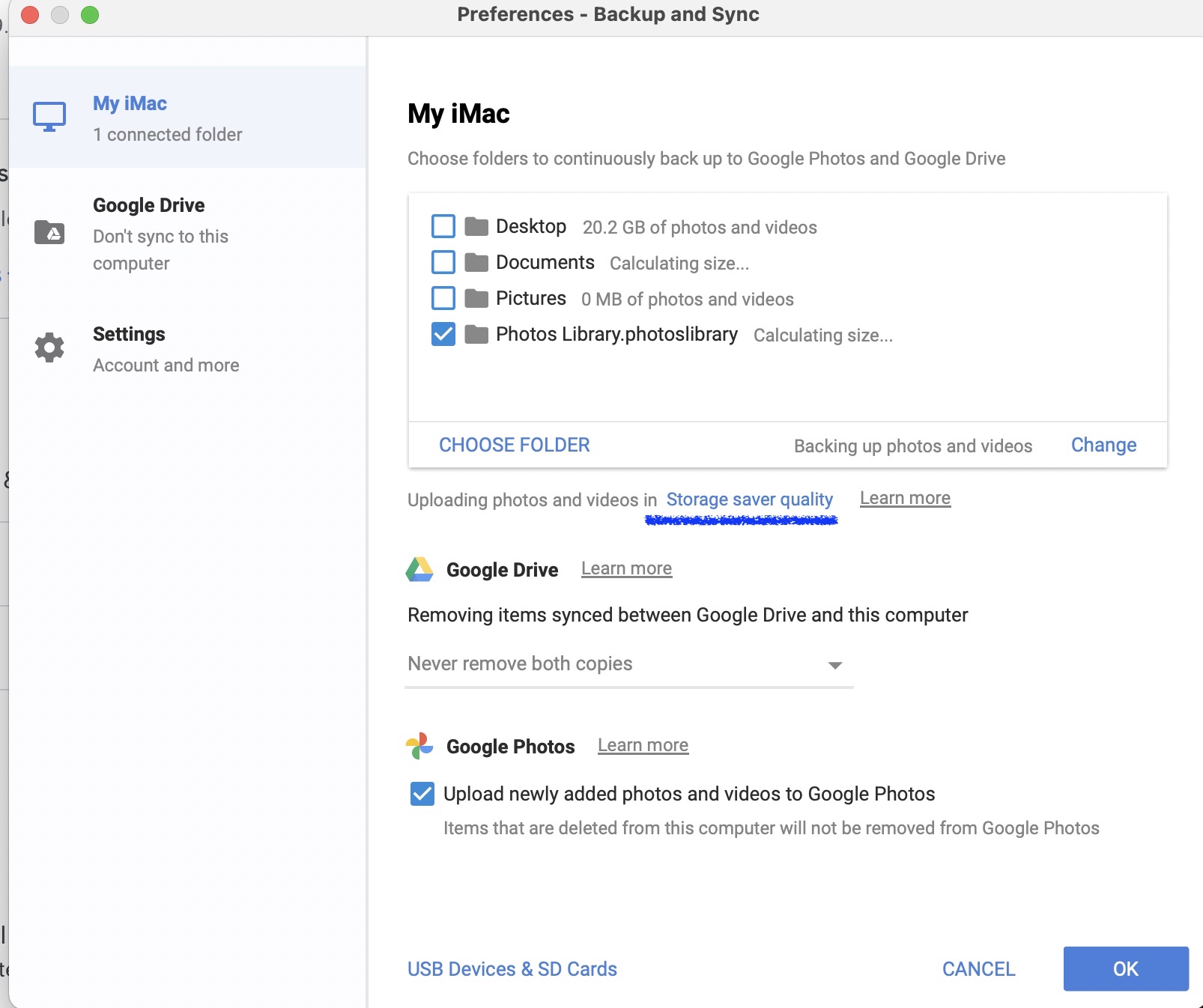Click the Photos Library folder icon
Screen dimensions: 1203x1008
(476, 334)
